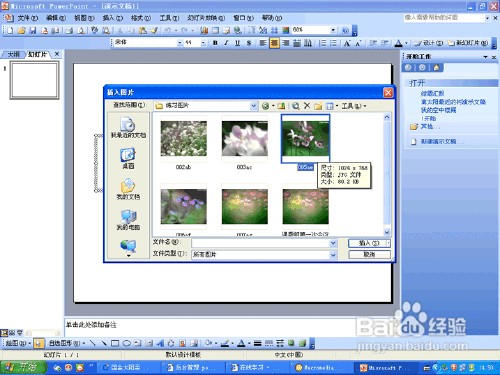The height and width of the screenshot is (375, 500).
Task: Go to 我的文档 in dialog sidebar
Action: [128, 189]
